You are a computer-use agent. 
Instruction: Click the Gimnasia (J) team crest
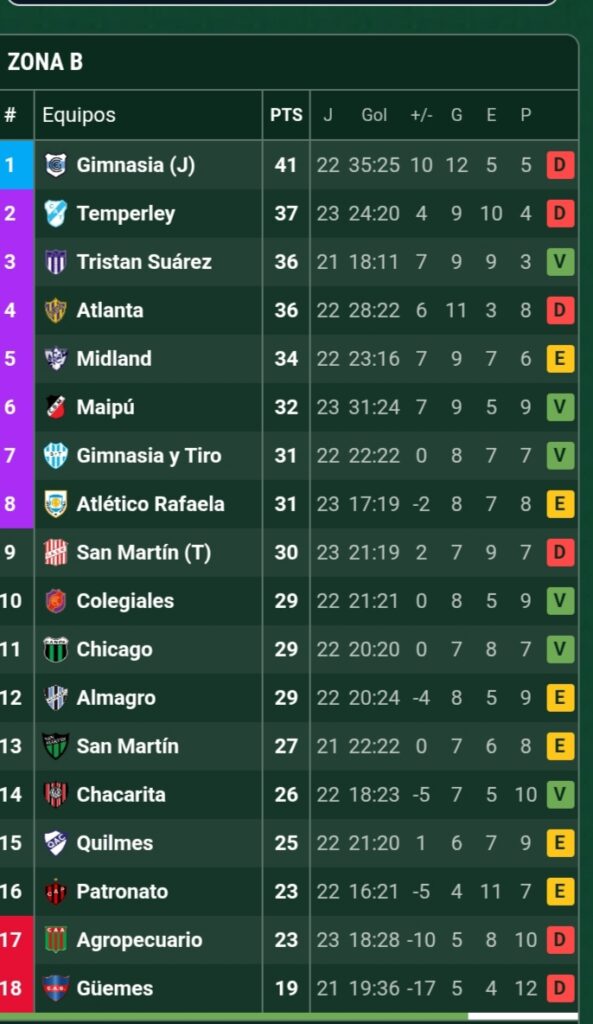[x=56, y=165]
